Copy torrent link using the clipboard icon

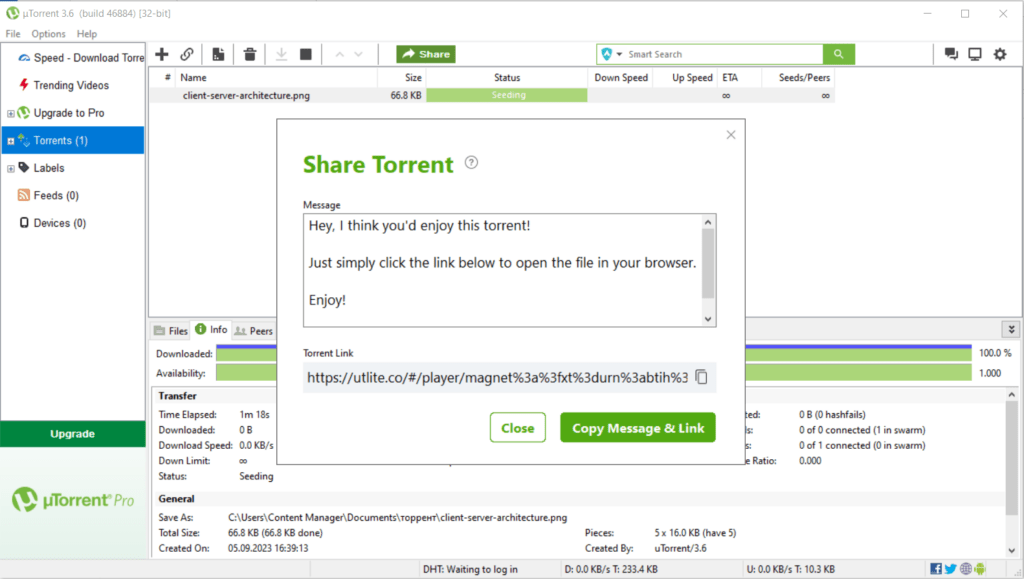pyautogui.click(x=702, y=377)
